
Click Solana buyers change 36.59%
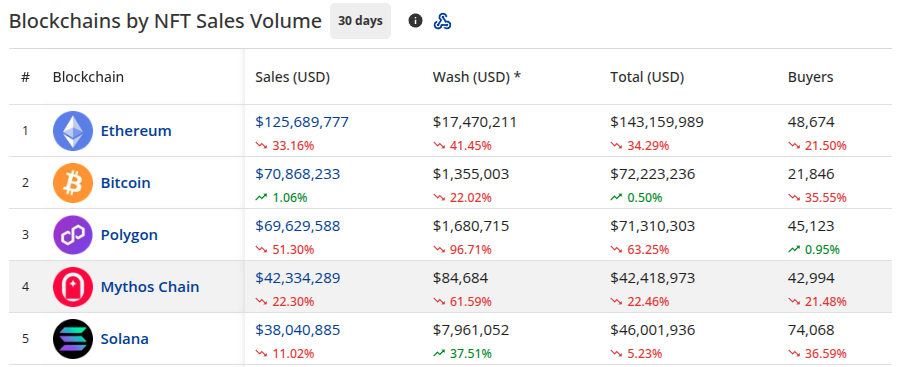pos(818,354)
